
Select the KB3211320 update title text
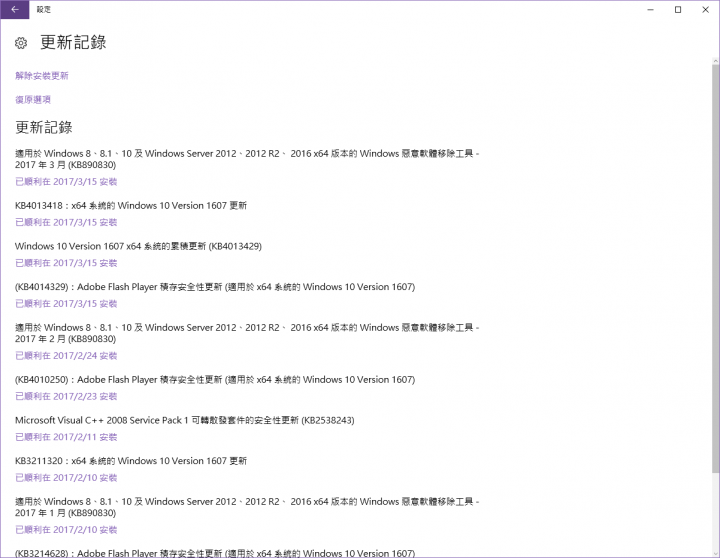pos(131,461)
